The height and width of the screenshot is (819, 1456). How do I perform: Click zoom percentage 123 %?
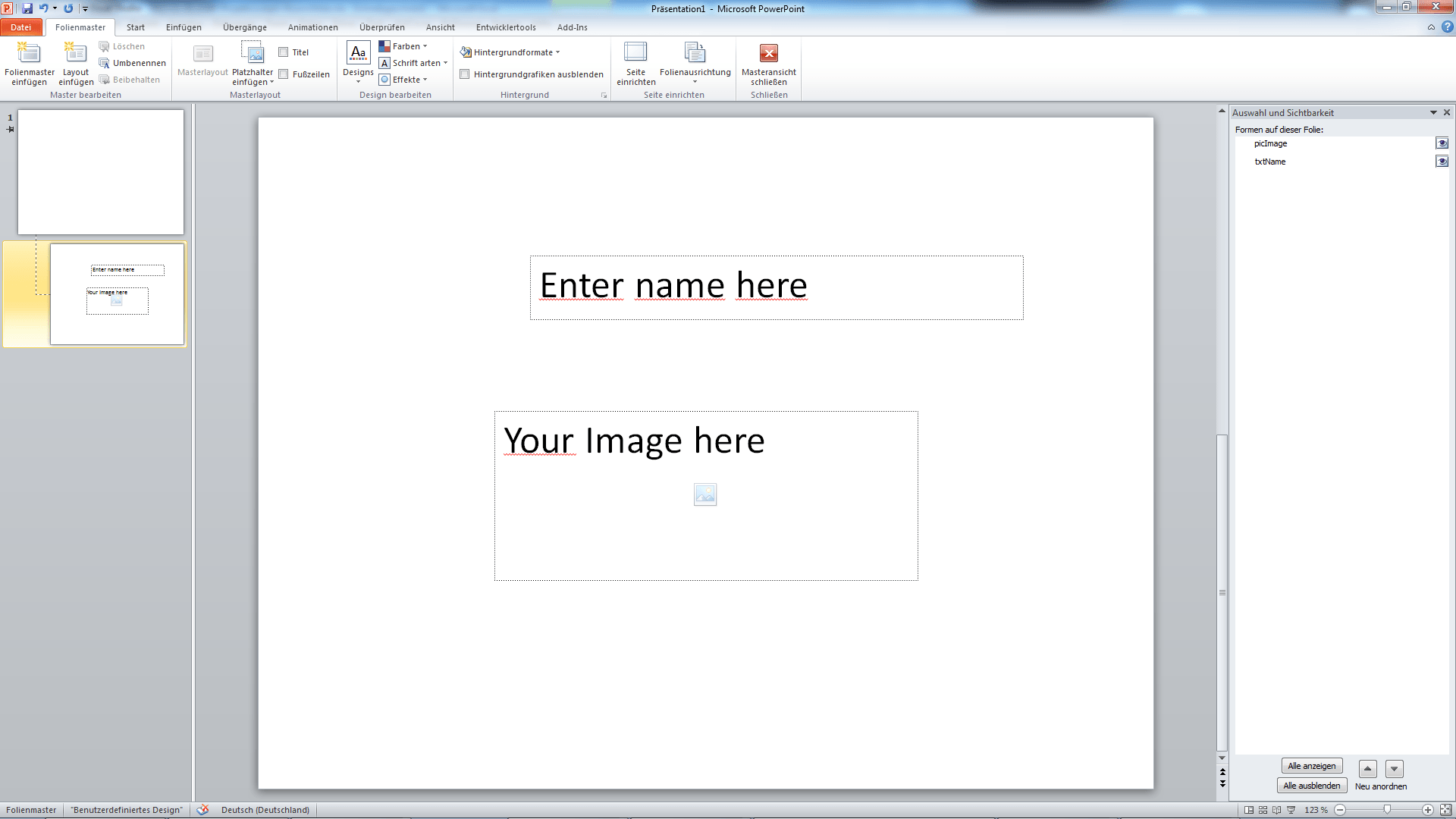pyautogui.click(x=1316, y=810)
